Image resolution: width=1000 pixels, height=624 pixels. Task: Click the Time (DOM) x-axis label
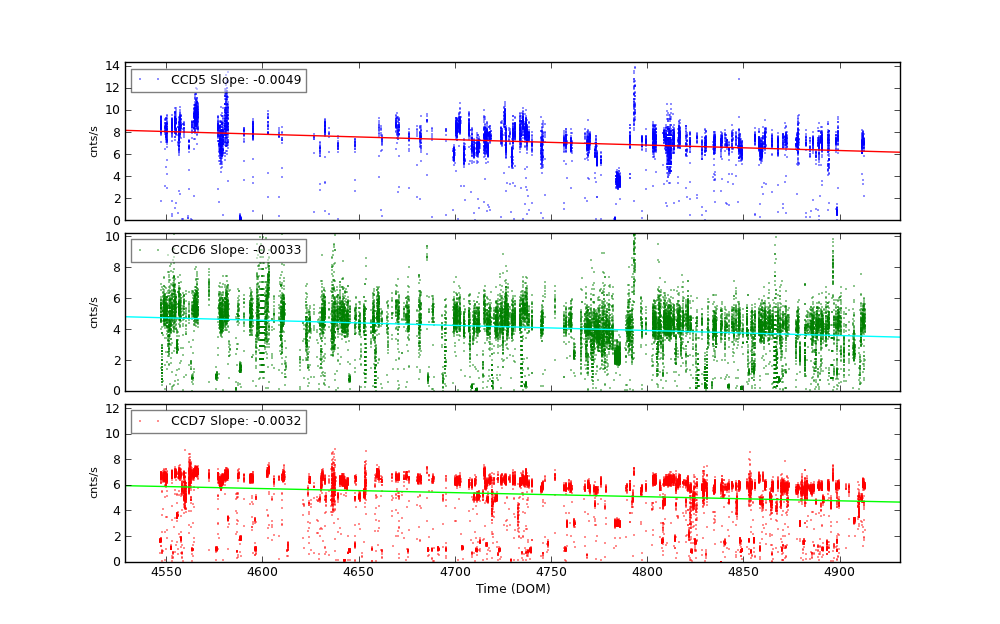pyautogui.click(x=512, y=589)
